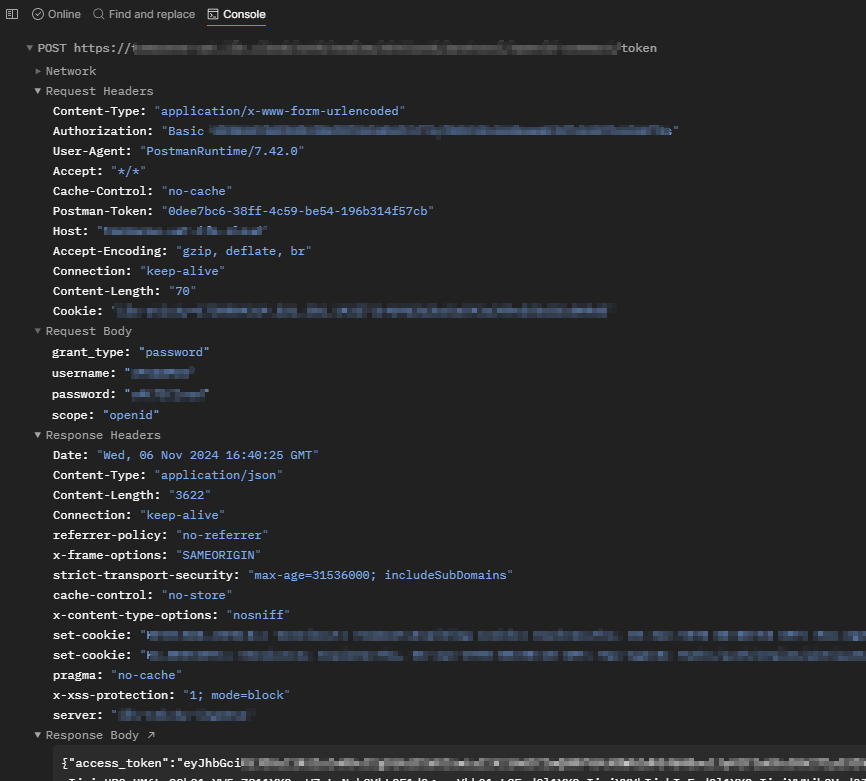This screenshot has width=866, height=781.
Task: Click the access_token line in response body
Action: (150, 763)
